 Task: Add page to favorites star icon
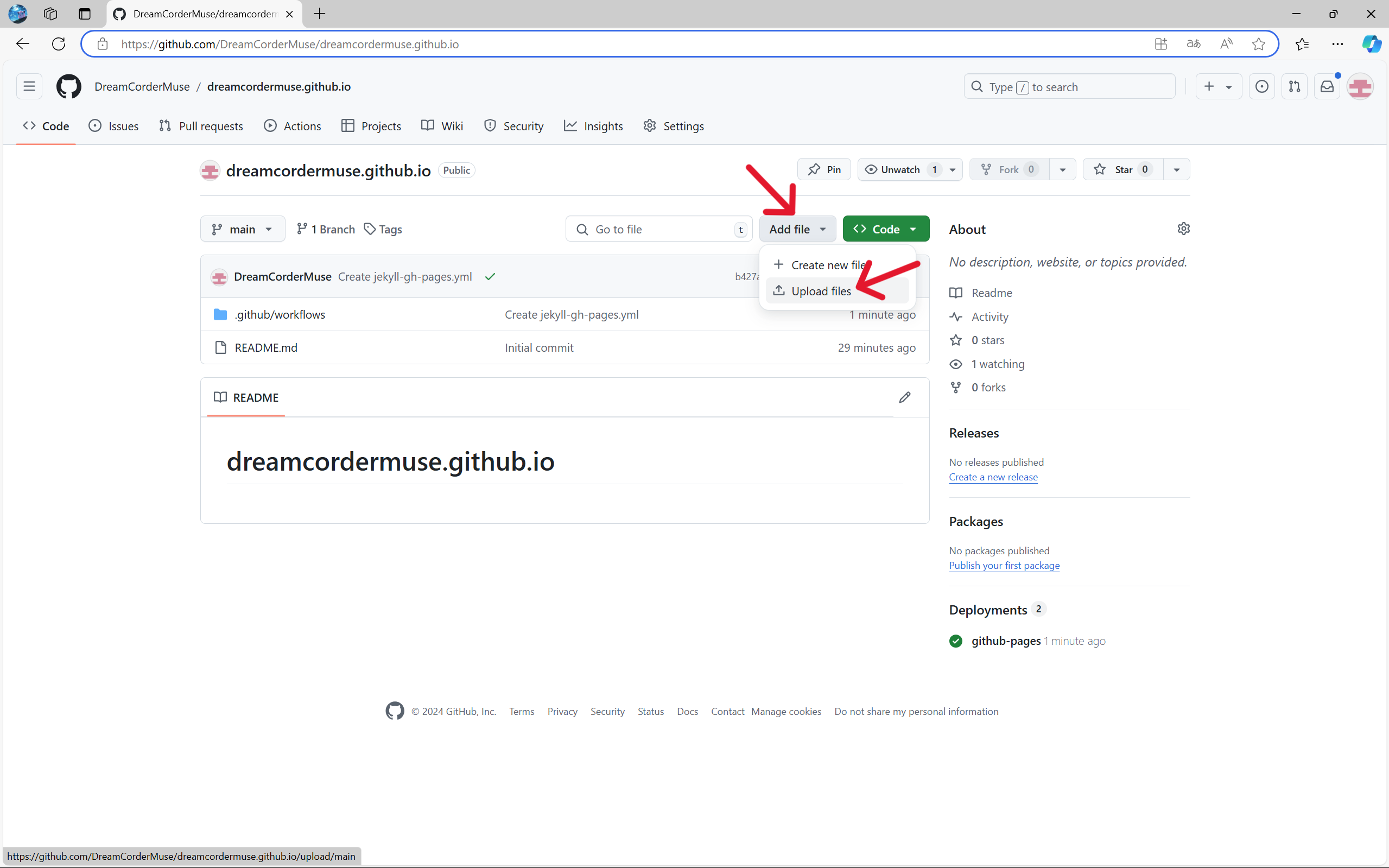pos(1258,44)
